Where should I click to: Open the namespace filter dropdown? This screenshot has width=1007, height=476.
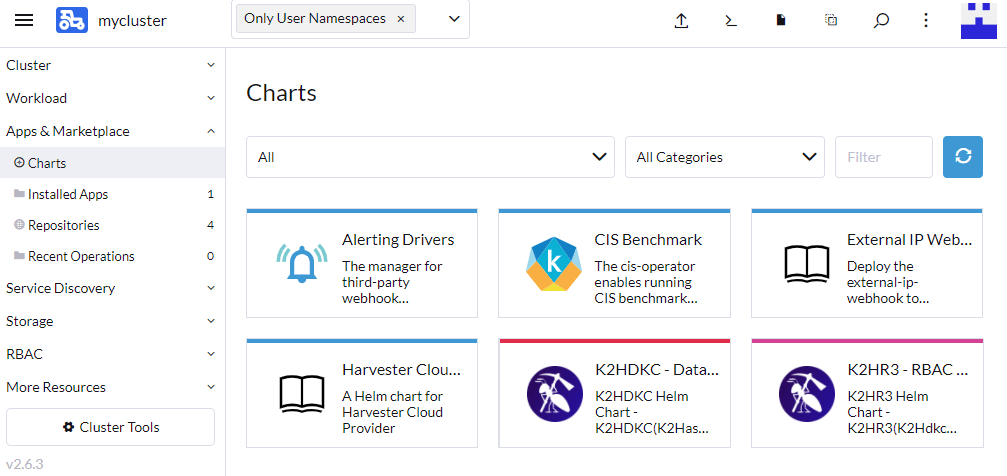point(454,19)
